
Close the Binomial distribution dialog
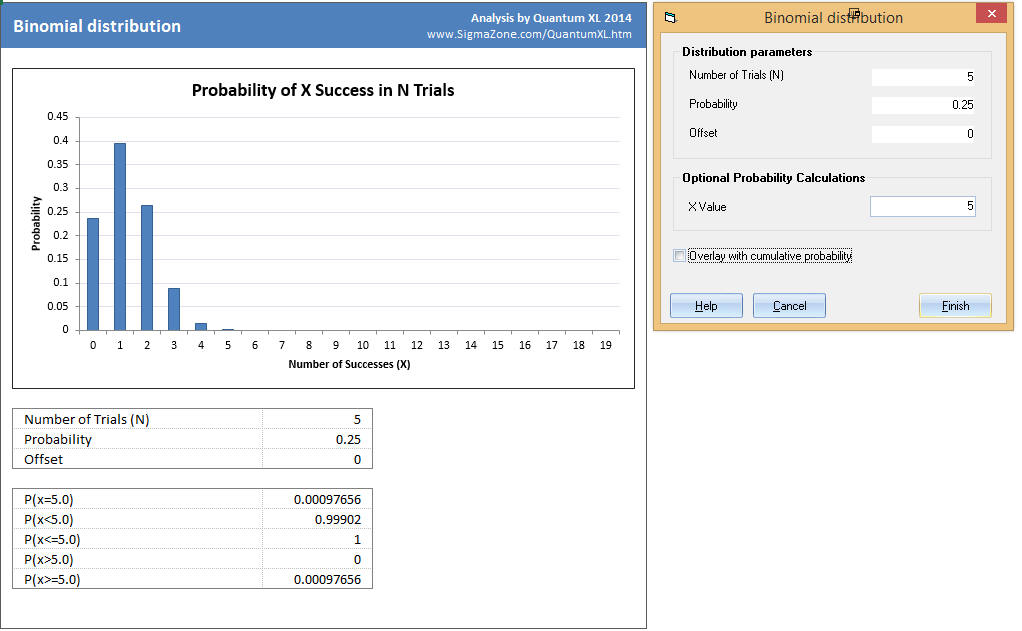point(991,13)
